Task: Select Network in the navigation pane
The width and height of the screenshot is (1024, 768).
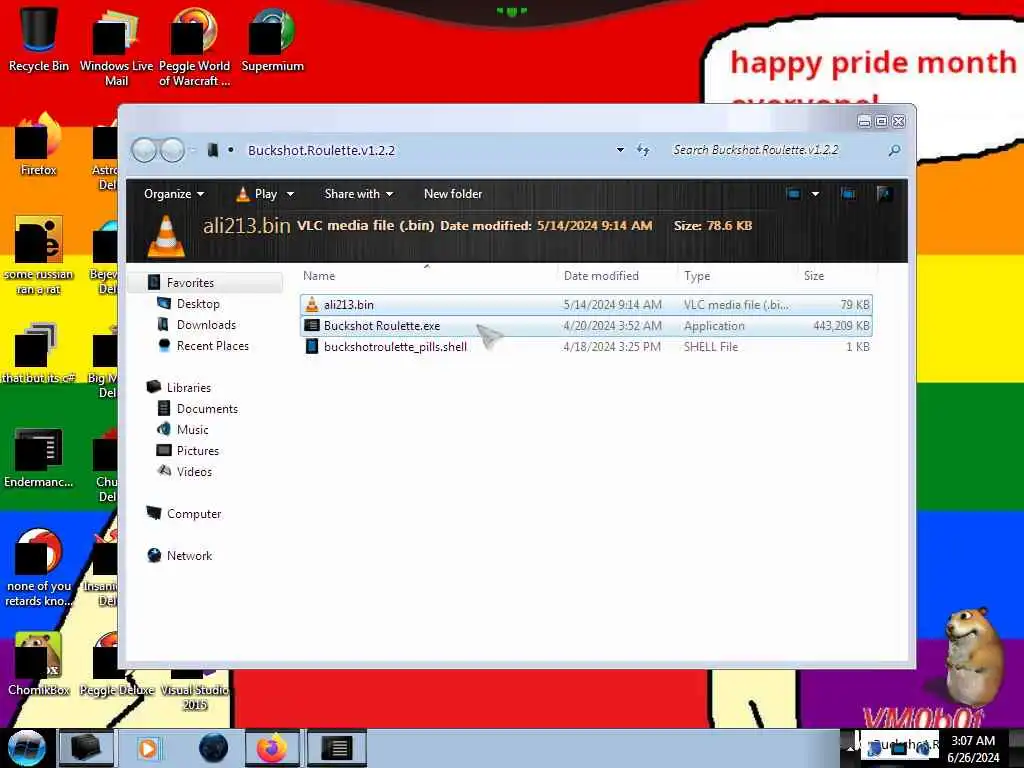Action: click(x=189, y=555)
